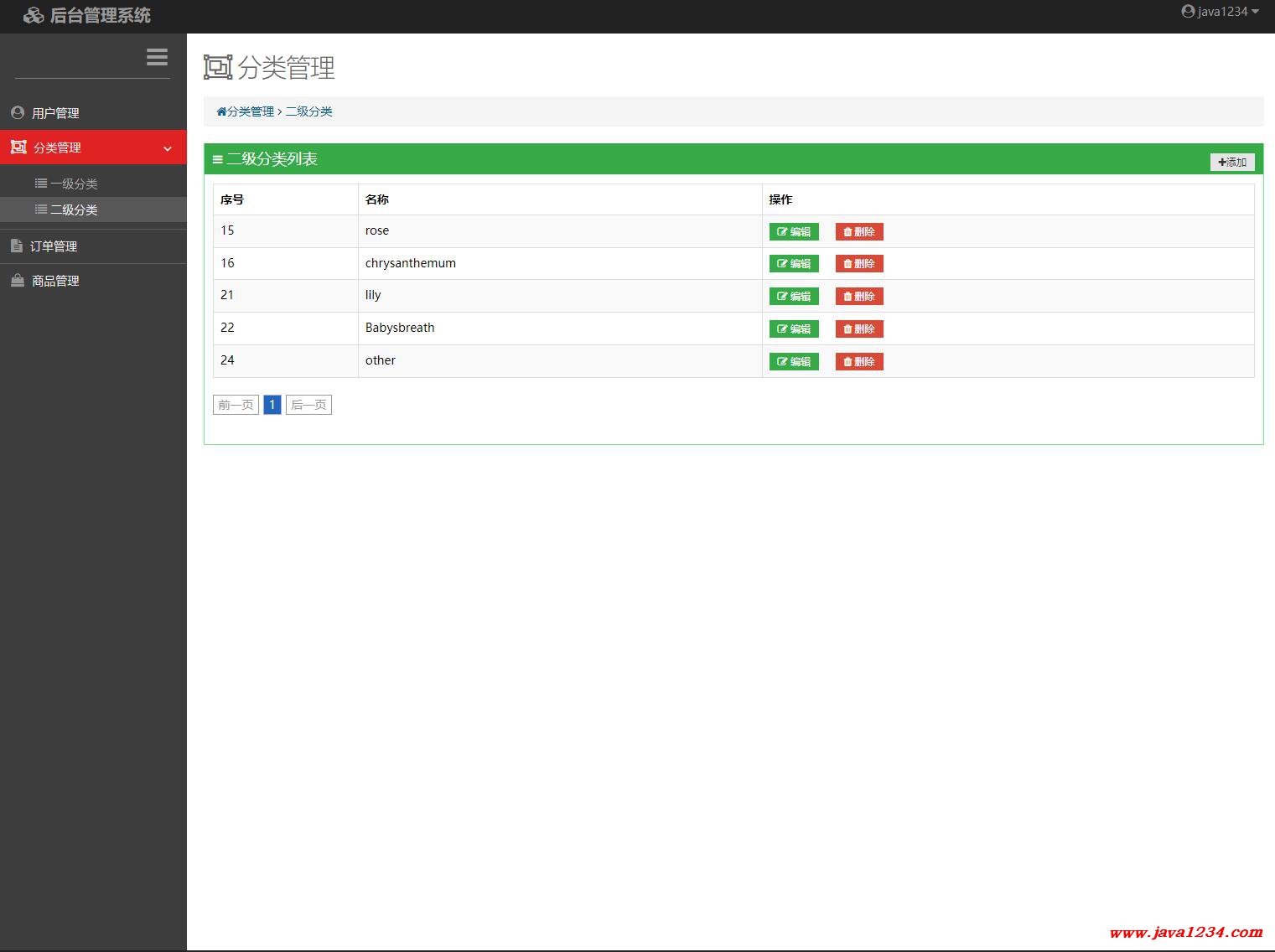Edit the lily category
The height and width of the screenshot is (952, 1275).
[x=794, y=297]
